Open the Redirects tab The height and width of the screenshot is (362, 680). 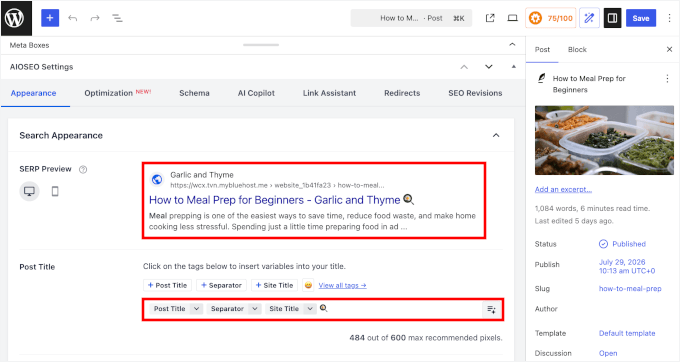(402, 93)
